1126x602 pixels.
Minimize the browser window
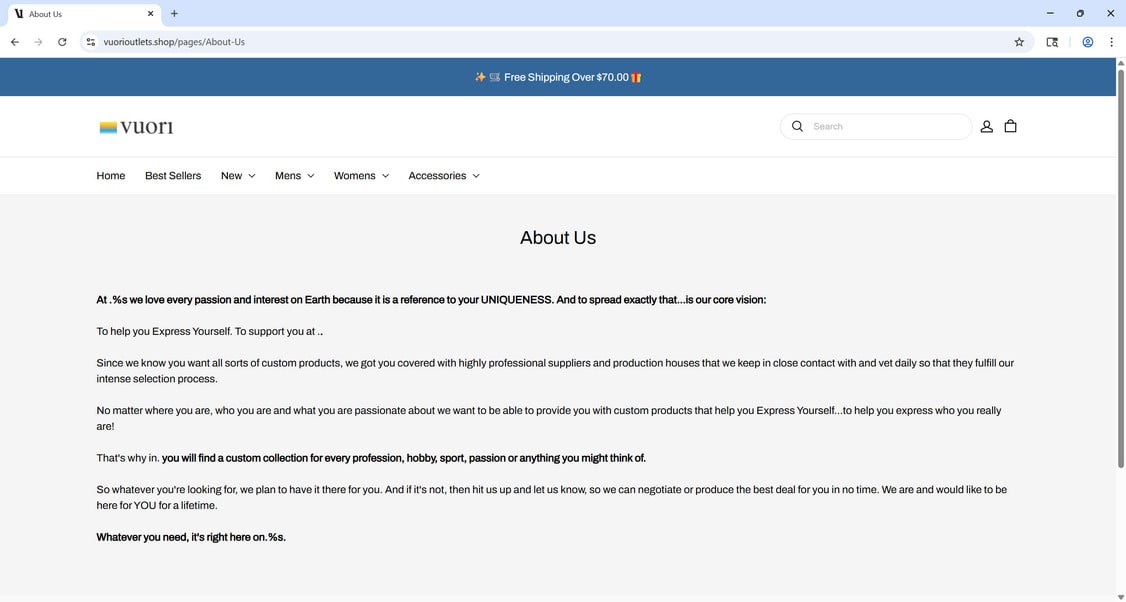click(x=1050, y=14)
